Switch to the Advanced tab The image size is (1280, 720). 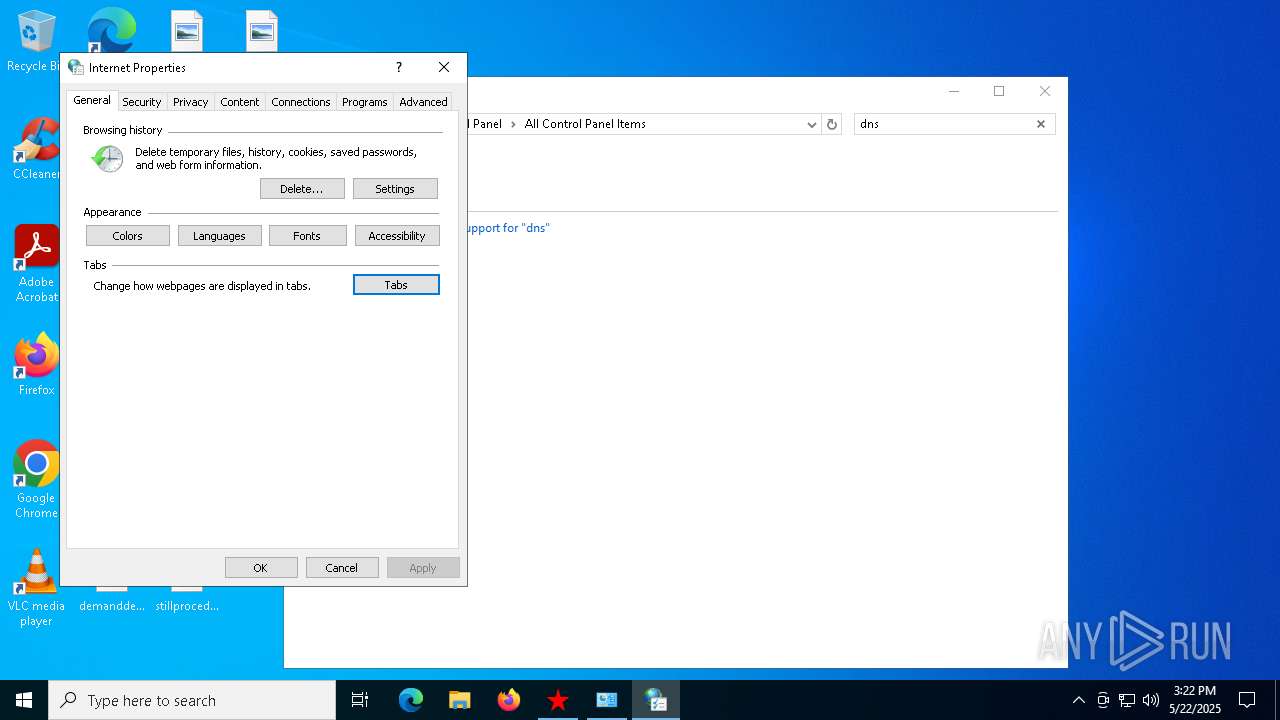tap(423, 102)
